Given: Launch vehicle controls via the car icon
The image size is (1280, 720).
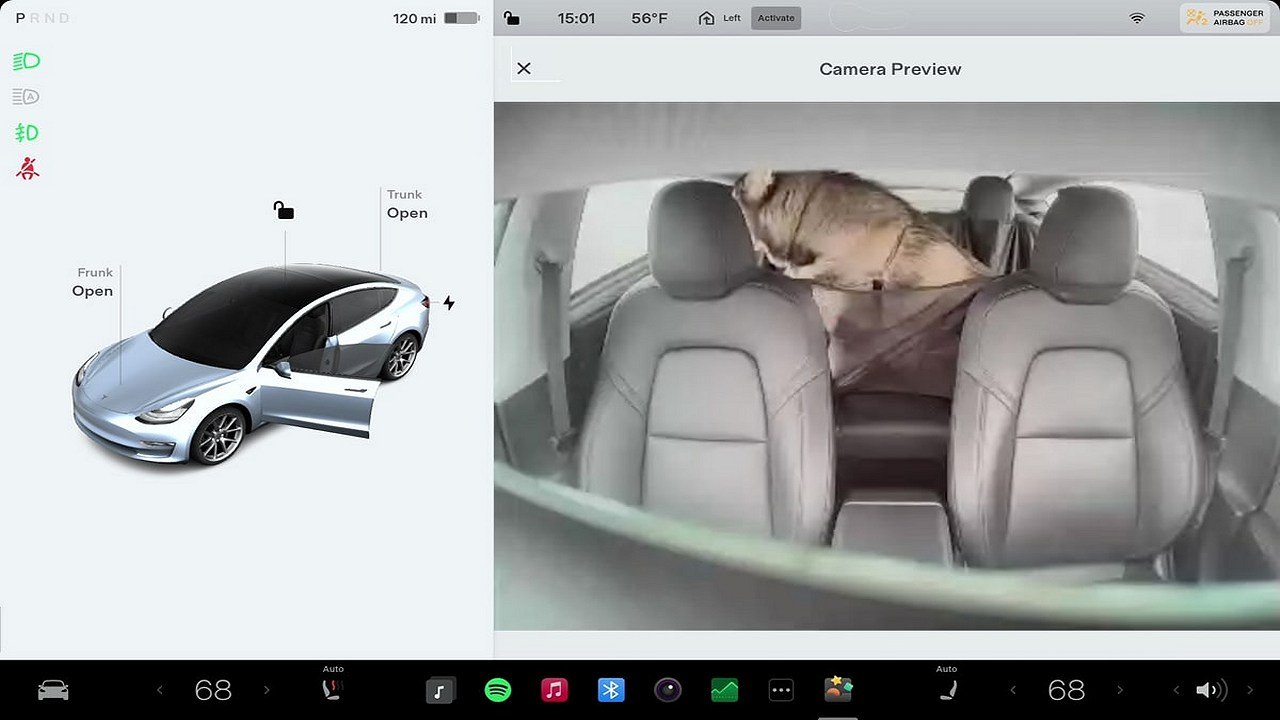Looking at the screenshot, I should click(x=53, y=689).
